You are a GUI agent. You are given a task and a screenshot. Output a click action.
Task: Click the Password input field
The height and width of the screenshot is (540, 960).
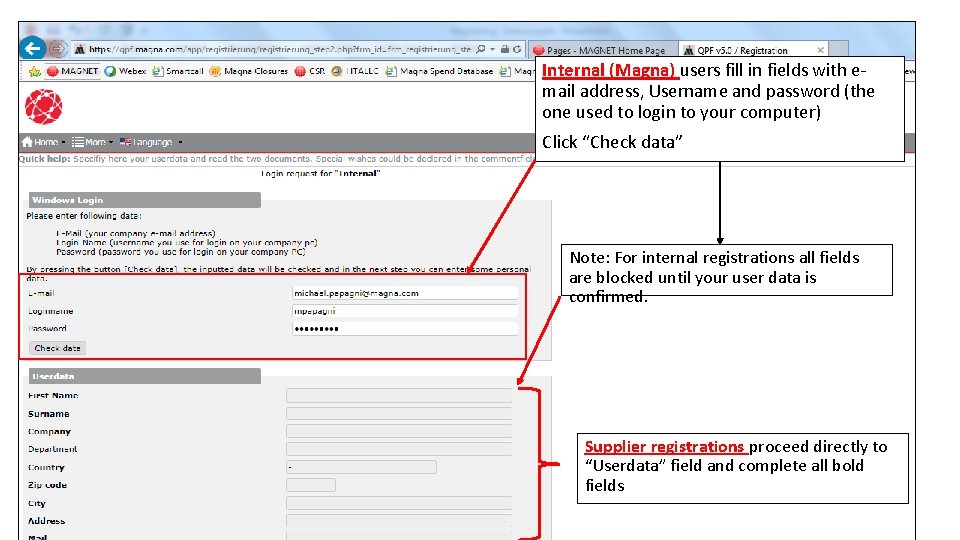click(x=405, y=329)
